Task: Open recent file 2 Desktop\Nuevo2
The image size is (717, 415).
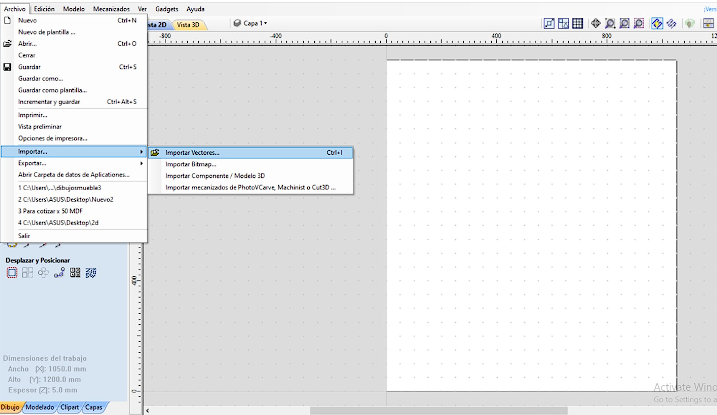Action: pyautogui.click(x=74, y=199)
